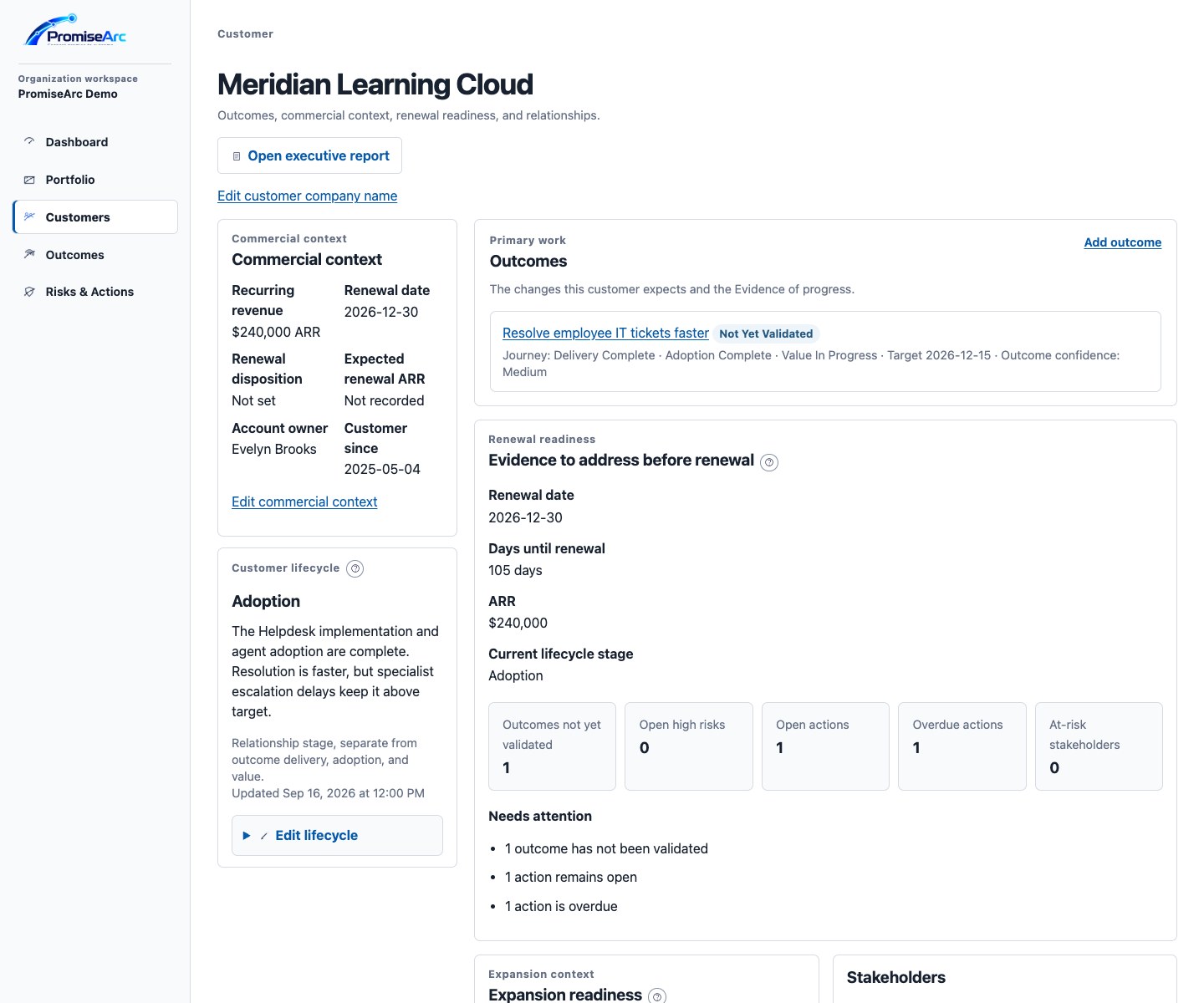This screenshot has width=1204, height=1003.
Task: Click the help icon beside Customer lifecycle
Action: pos(355,568)
